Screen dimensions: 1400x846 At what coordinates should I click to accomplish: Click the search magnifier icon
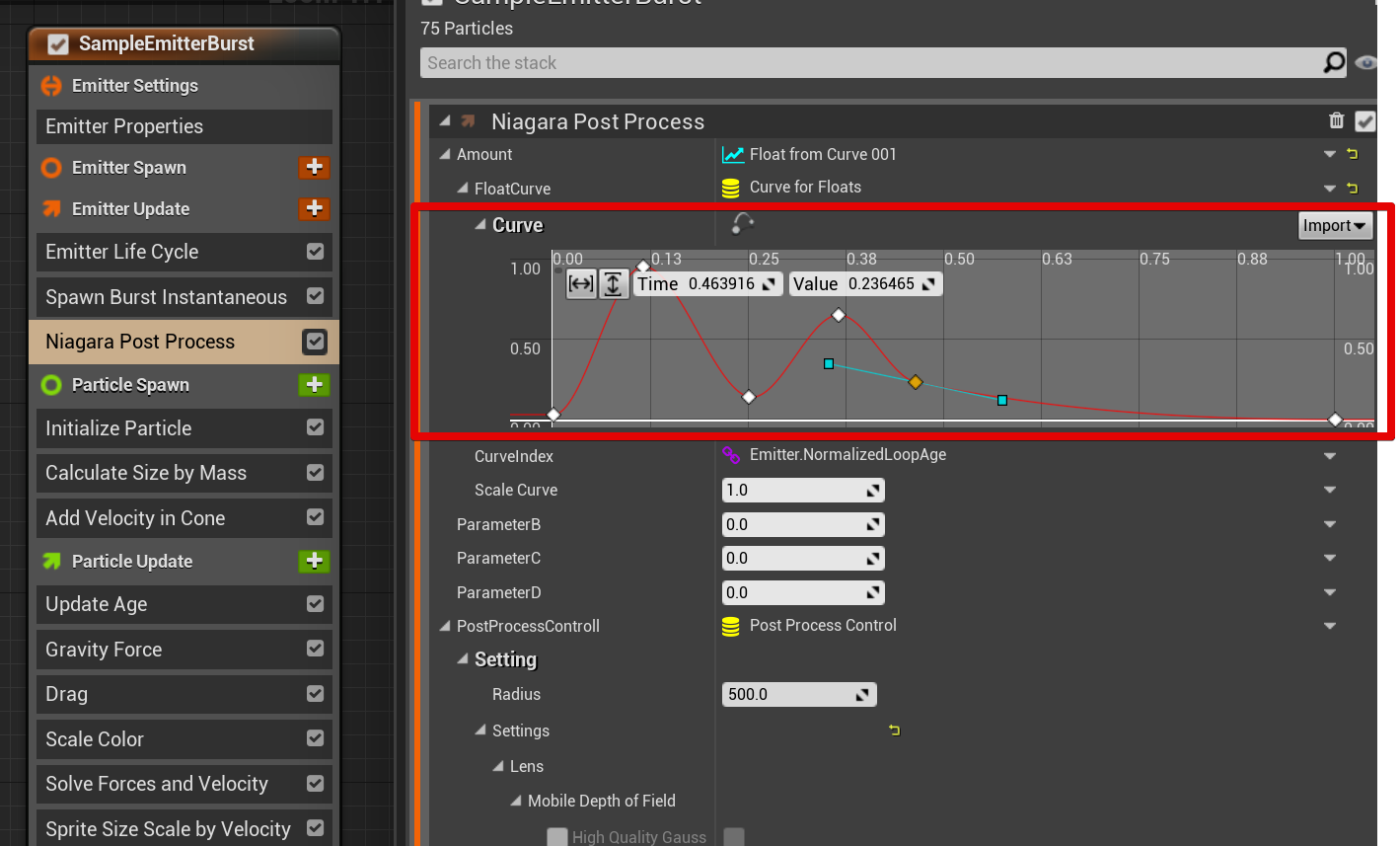pyautogui.click(x=1334, y=62)
